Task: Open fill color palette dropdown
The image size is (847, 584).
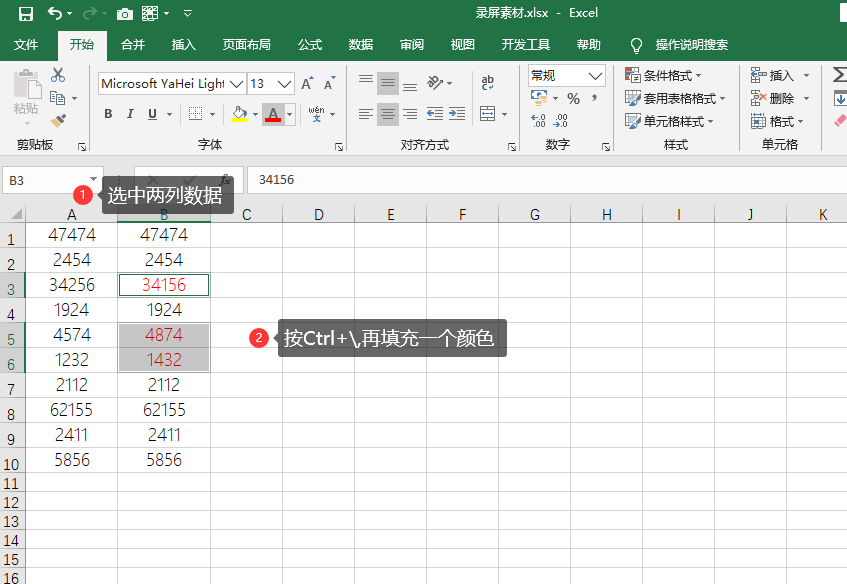Action: point(255,115)
